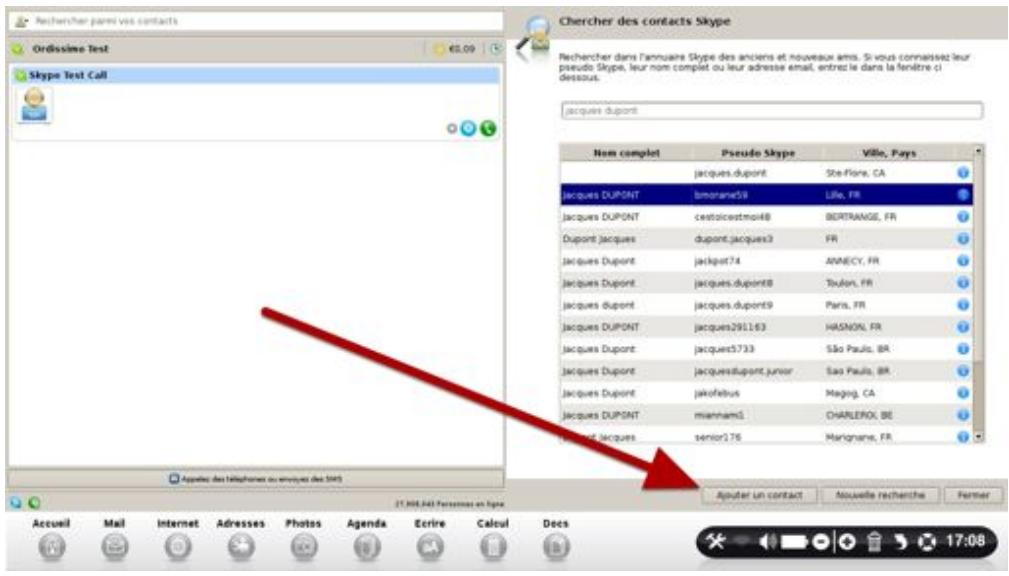Show profile info for jakofebus row
This screenshot has width=1009, height=576.
963,393
